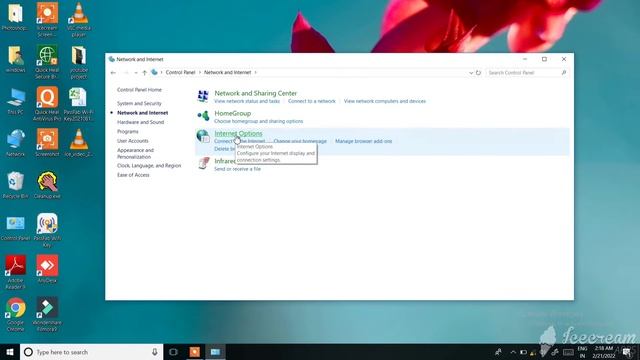Screen dimensions: 640x360
Task: Click Connect to a network link
Action: [311, 101]
